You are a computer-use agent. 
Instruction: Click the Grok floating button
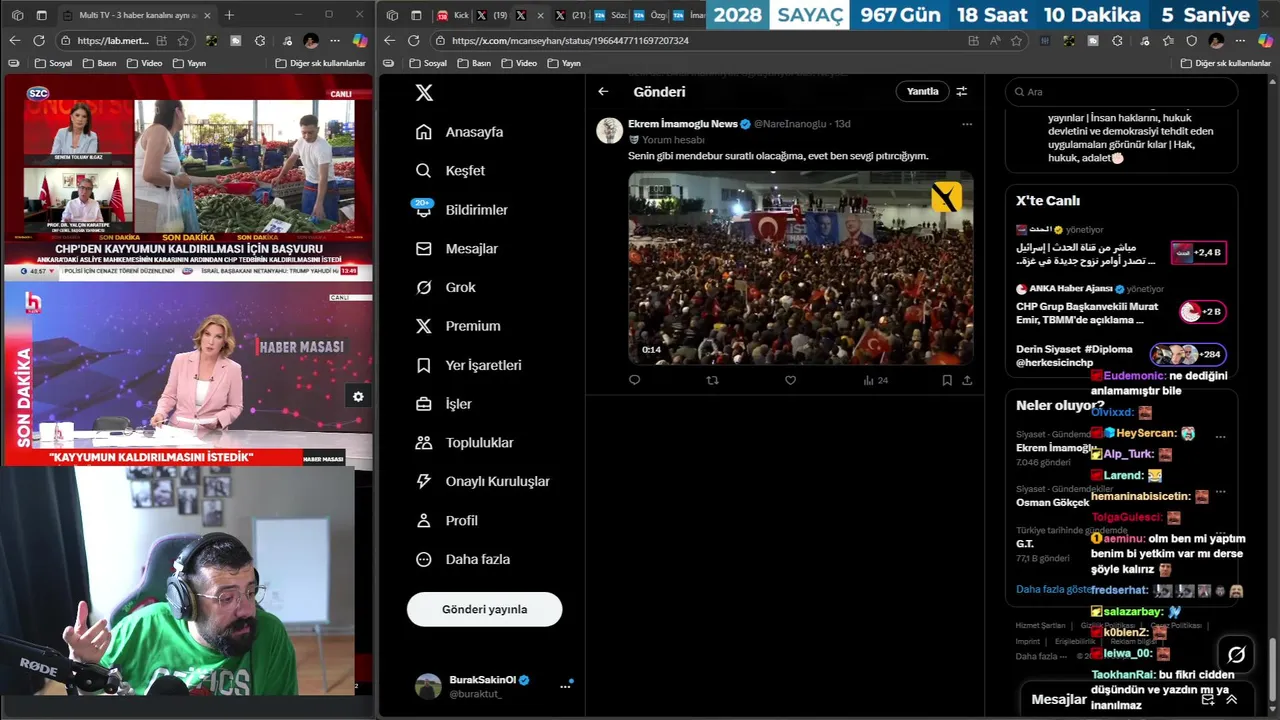[1236, 655]
